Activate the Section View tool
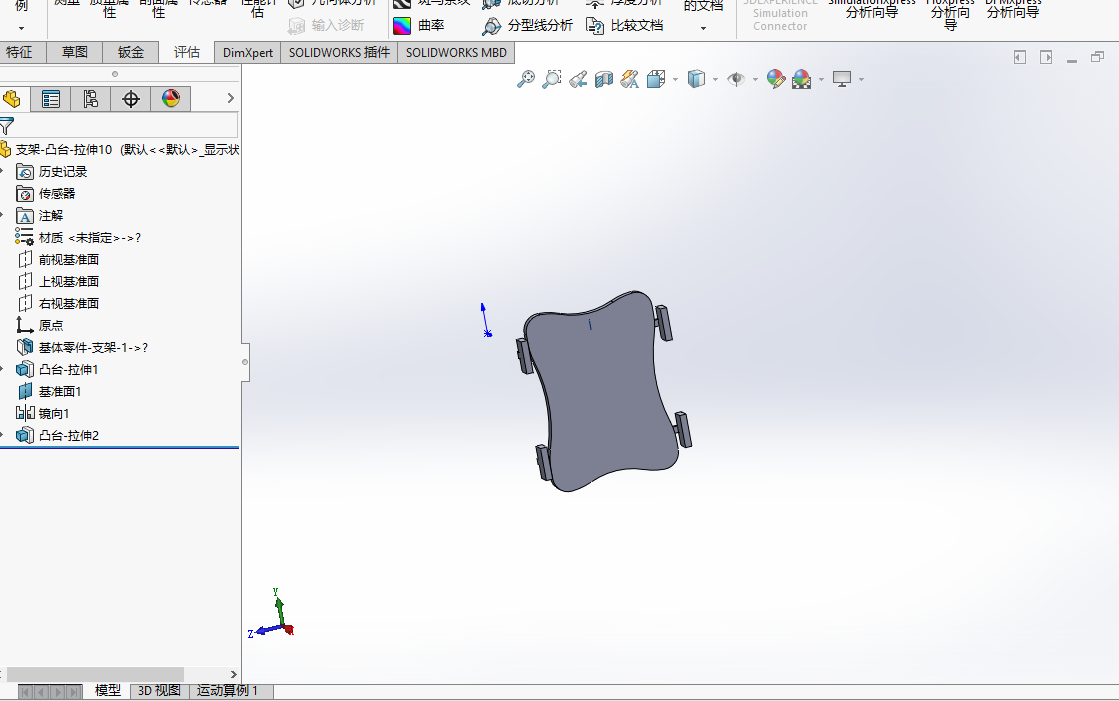1119x701 pixels. (x=604, y=79)
